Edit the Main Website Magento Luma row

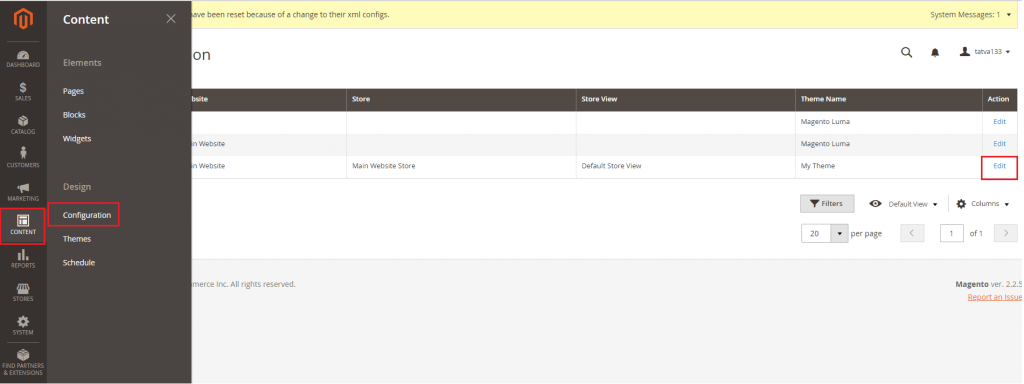[999, 144]
